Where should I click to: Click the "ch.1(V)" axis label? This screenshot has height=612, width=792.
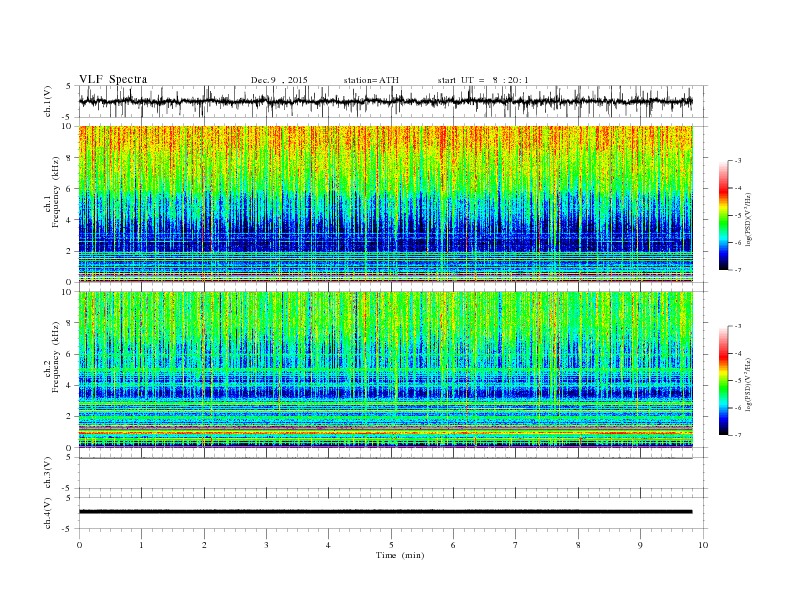(48, 101)
